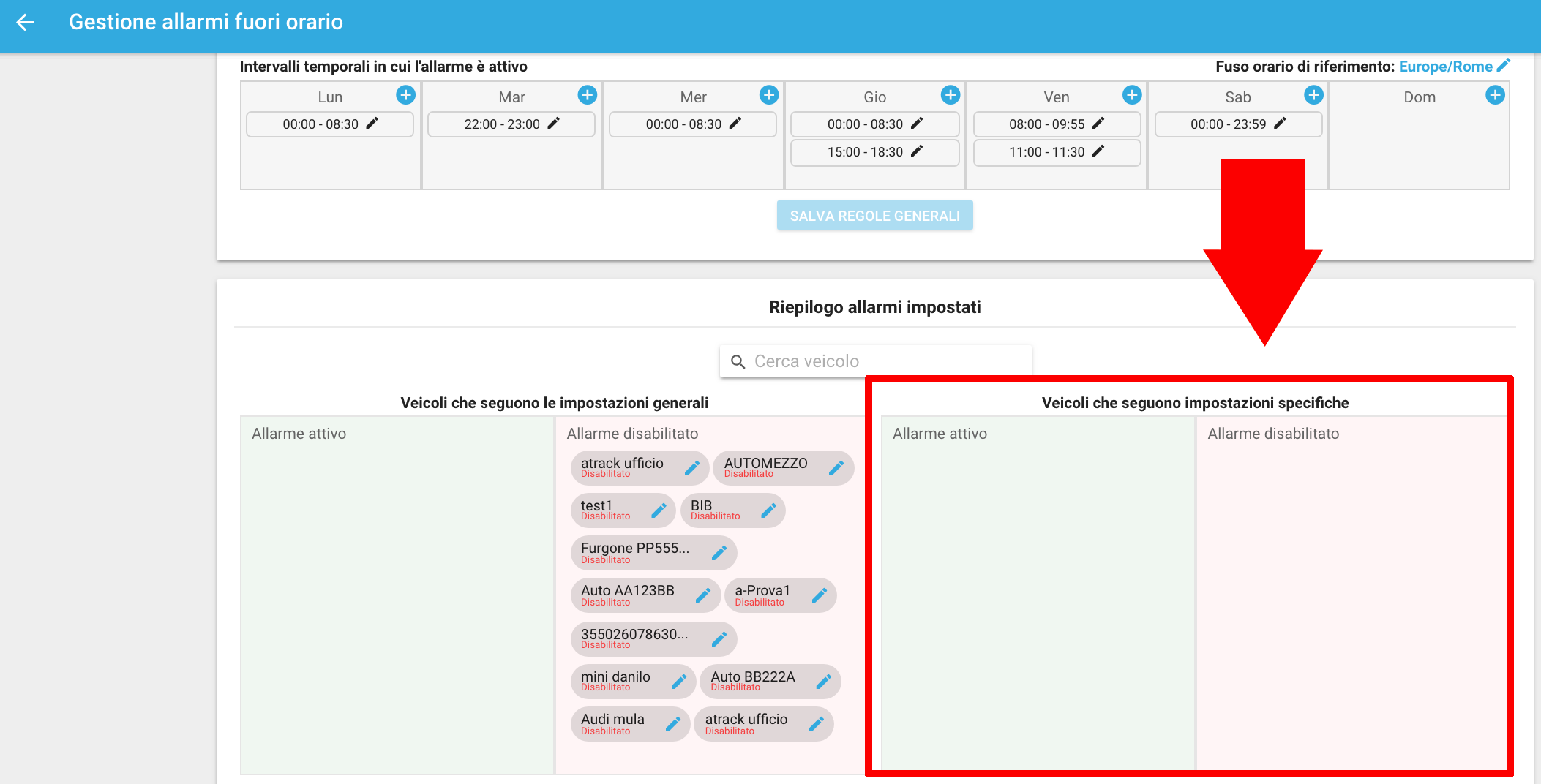
Task: Add a time interval for Mar
Action: click(x=587, y=95)
